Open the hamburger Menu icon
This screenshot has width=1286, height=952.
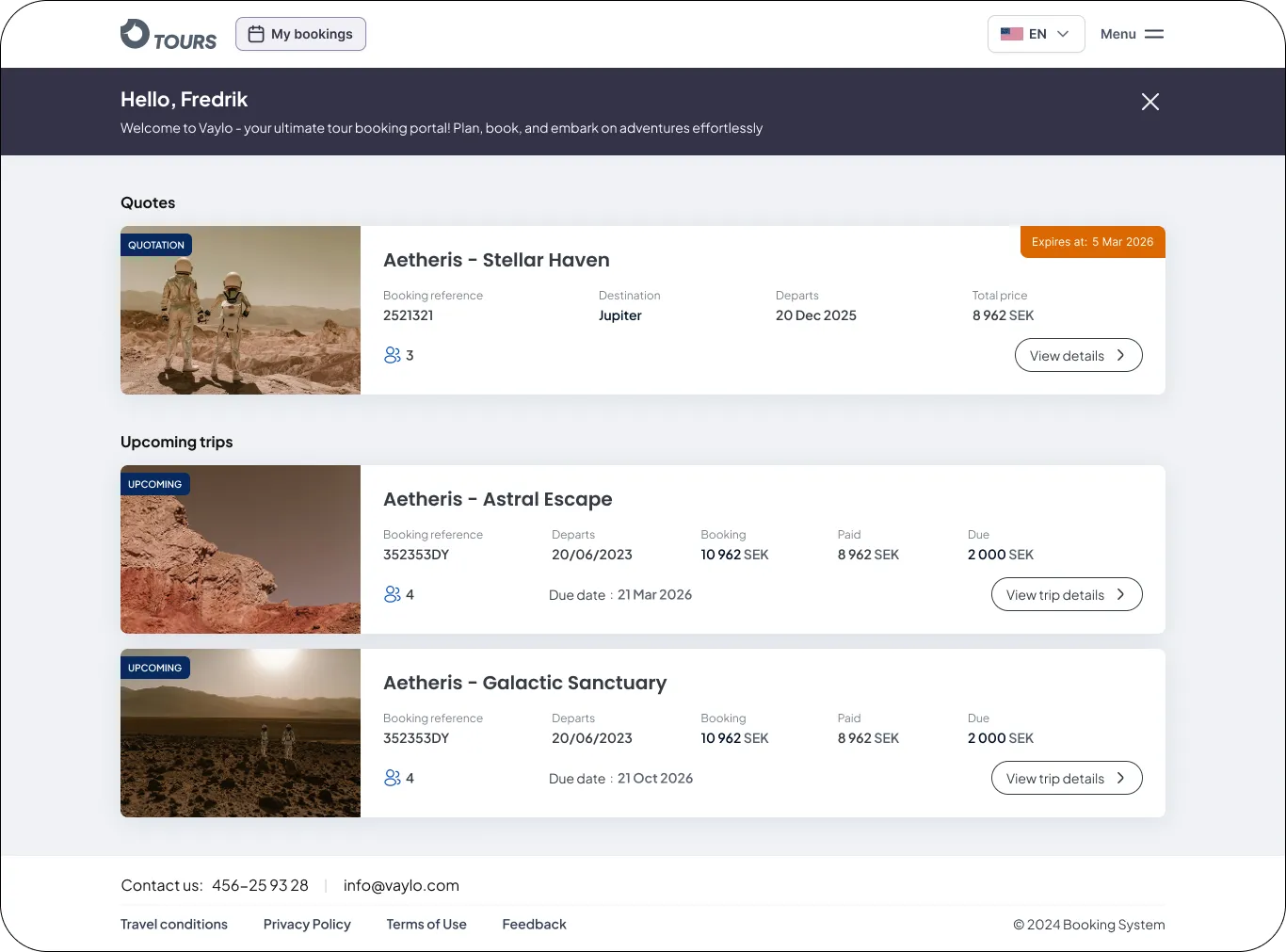coord(1153,33)
